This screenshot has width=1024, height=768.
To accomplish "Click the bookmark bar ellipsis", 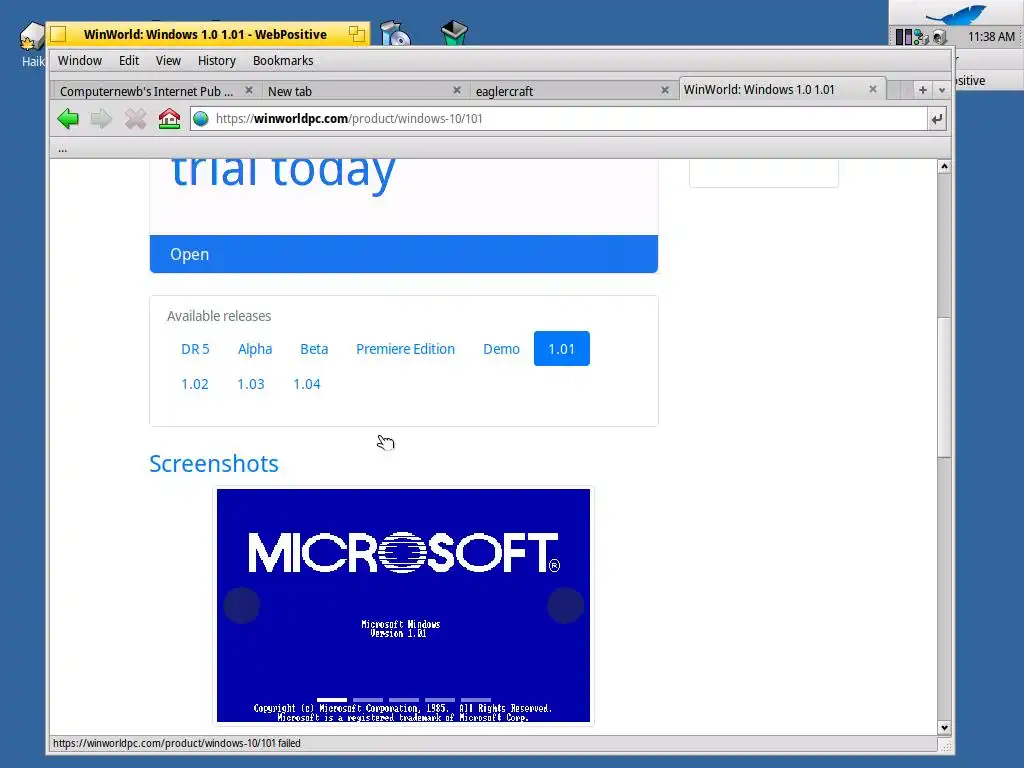I will point(63,150).
